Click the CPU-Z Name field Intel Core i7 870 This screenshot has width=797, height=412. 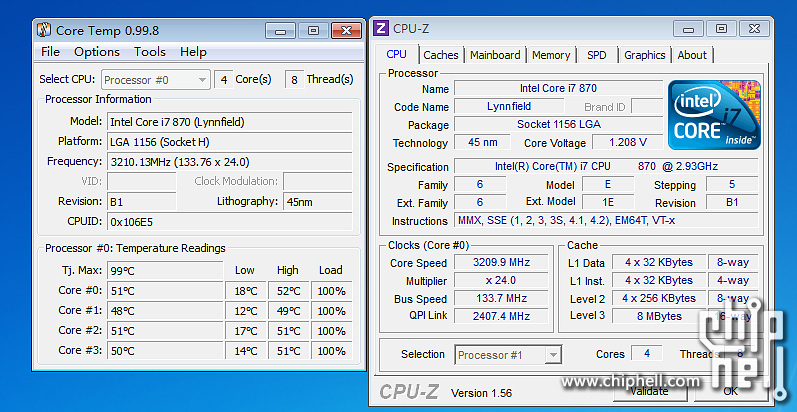point(558,88)
